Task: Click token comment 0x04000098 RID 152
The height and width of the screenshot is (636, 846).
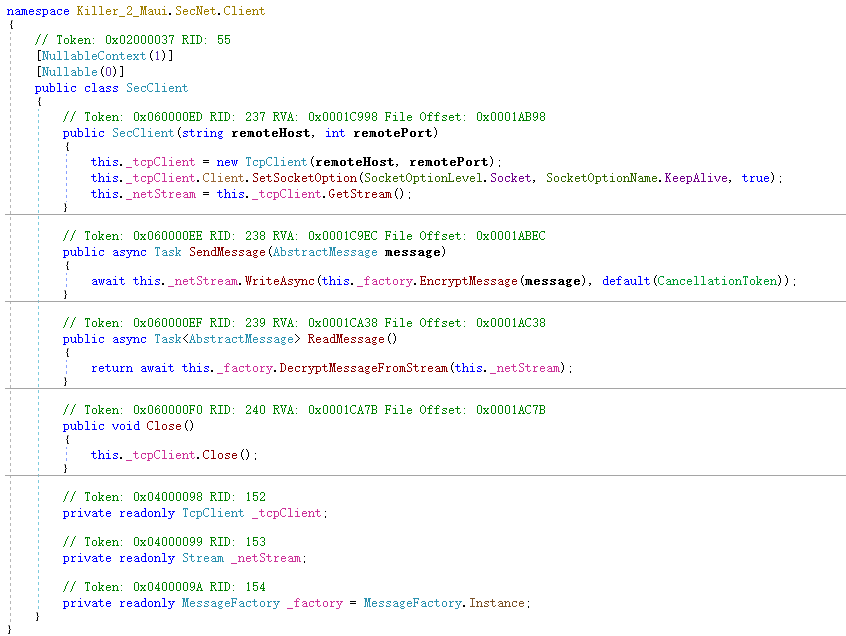Action: point(164,497)
